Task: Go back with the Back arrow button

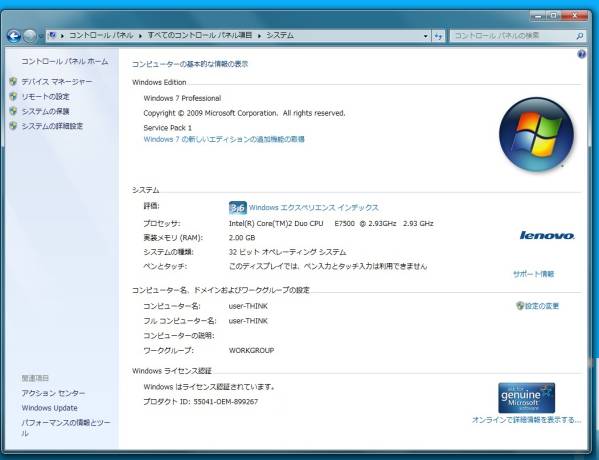Action: click(x=14, y=36)
